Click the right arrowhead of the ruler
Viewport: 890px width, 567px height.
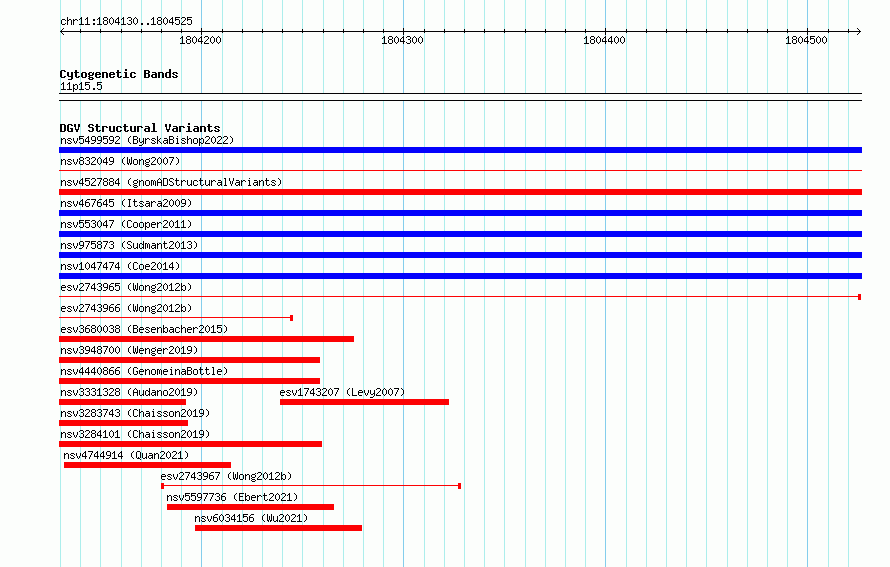coord(859,32)
